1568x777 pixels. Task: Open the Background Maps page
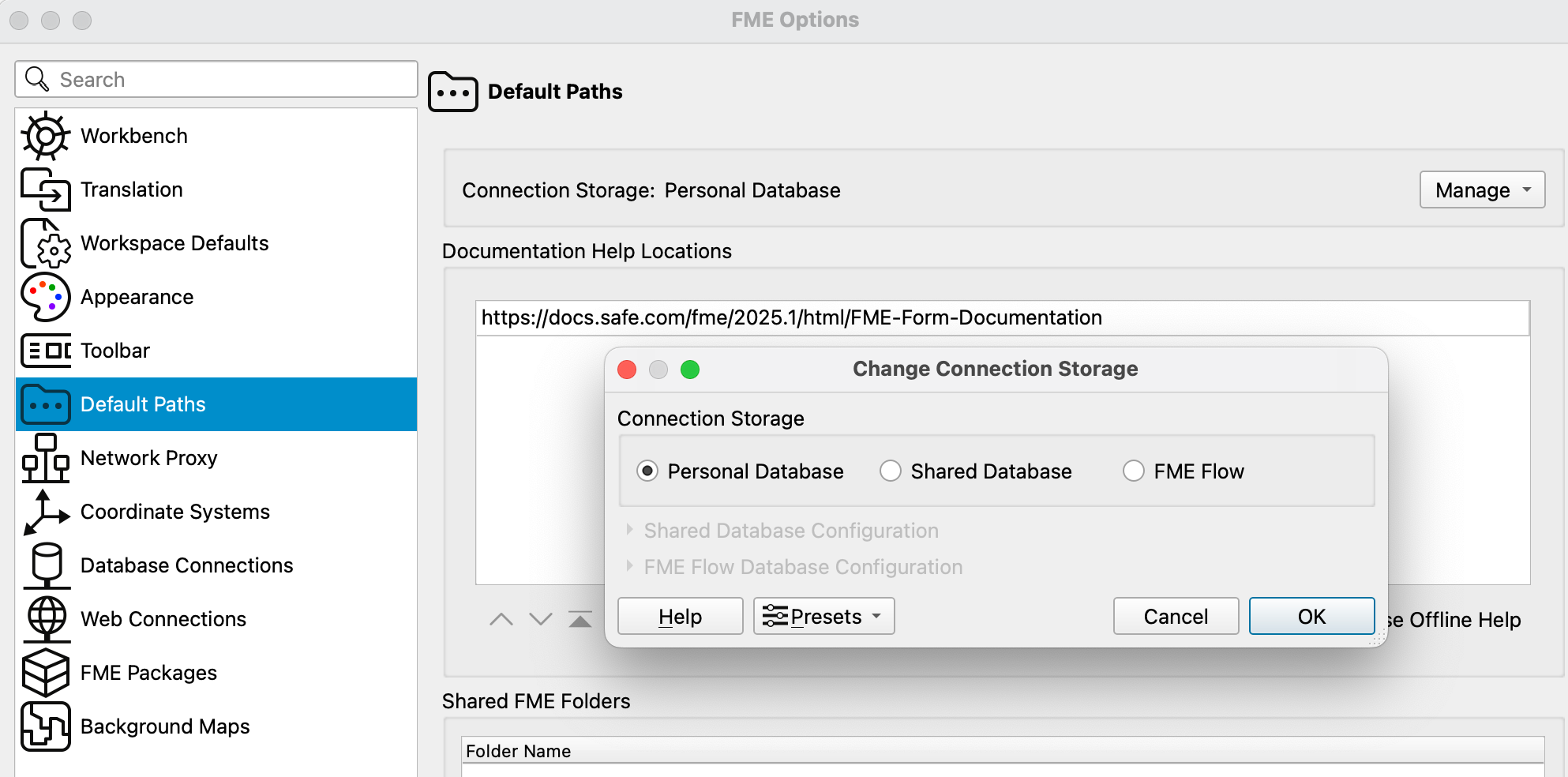click(x=216, y=726)
